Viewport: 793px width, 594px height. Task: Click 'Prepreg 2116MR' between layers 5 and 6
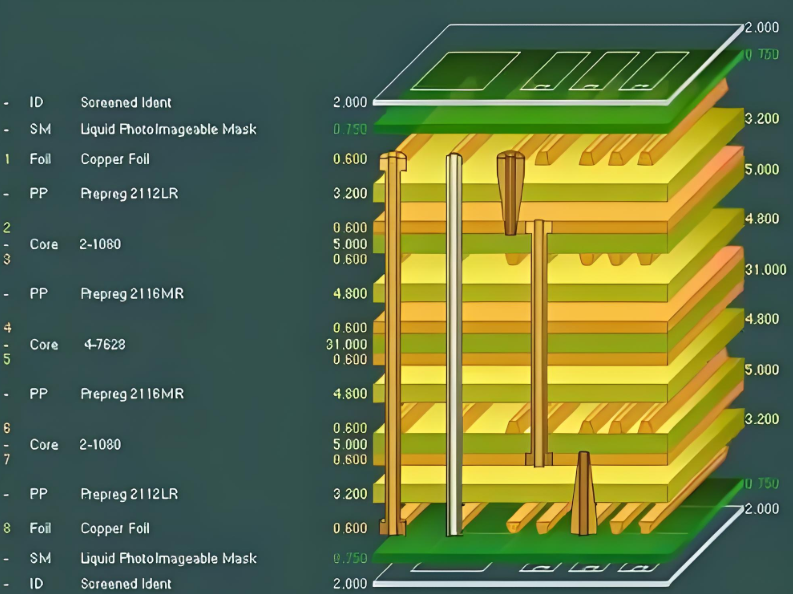[x=132, y=394]
